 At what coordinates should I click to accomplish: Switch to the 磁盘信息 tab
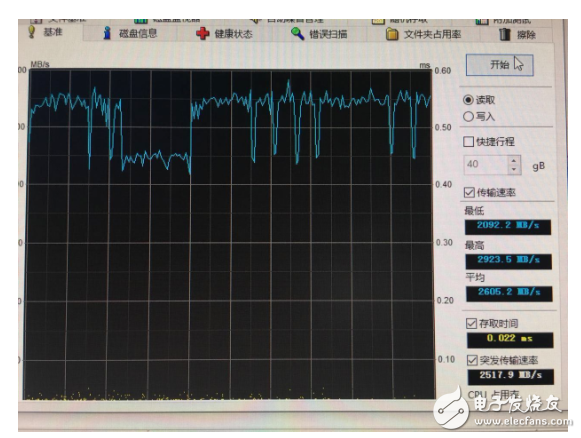[x=130, y=34]
